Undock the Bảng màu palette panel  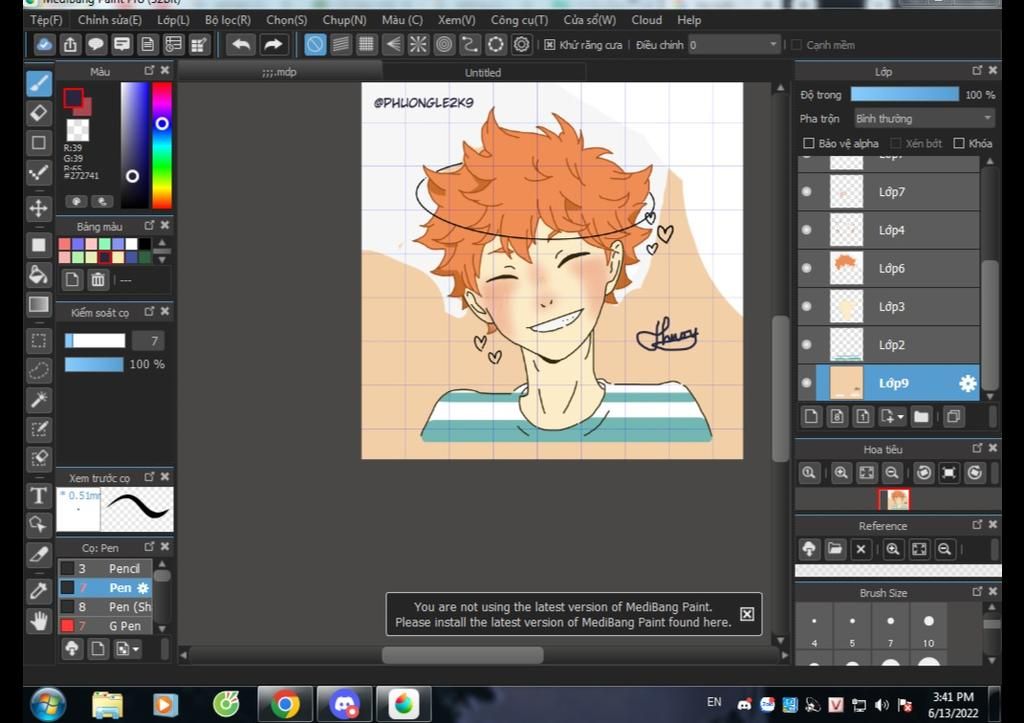(149, 225)
